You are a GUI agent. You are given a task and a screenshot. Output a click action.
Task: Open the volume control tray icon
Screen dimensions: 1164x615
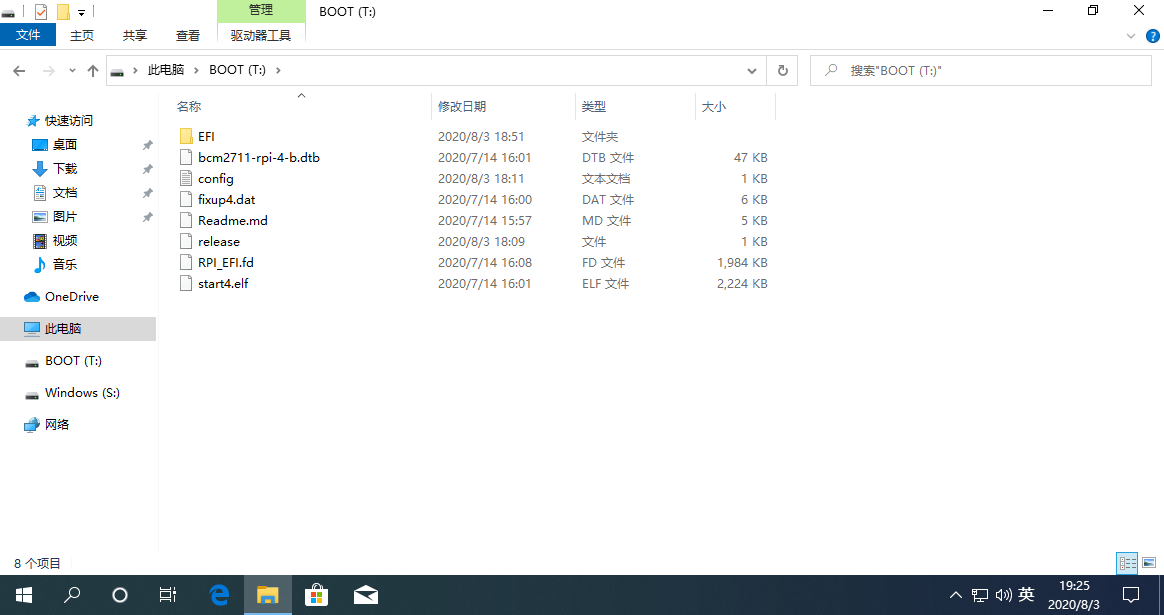pyautogui.click(x=1004, y=594)
